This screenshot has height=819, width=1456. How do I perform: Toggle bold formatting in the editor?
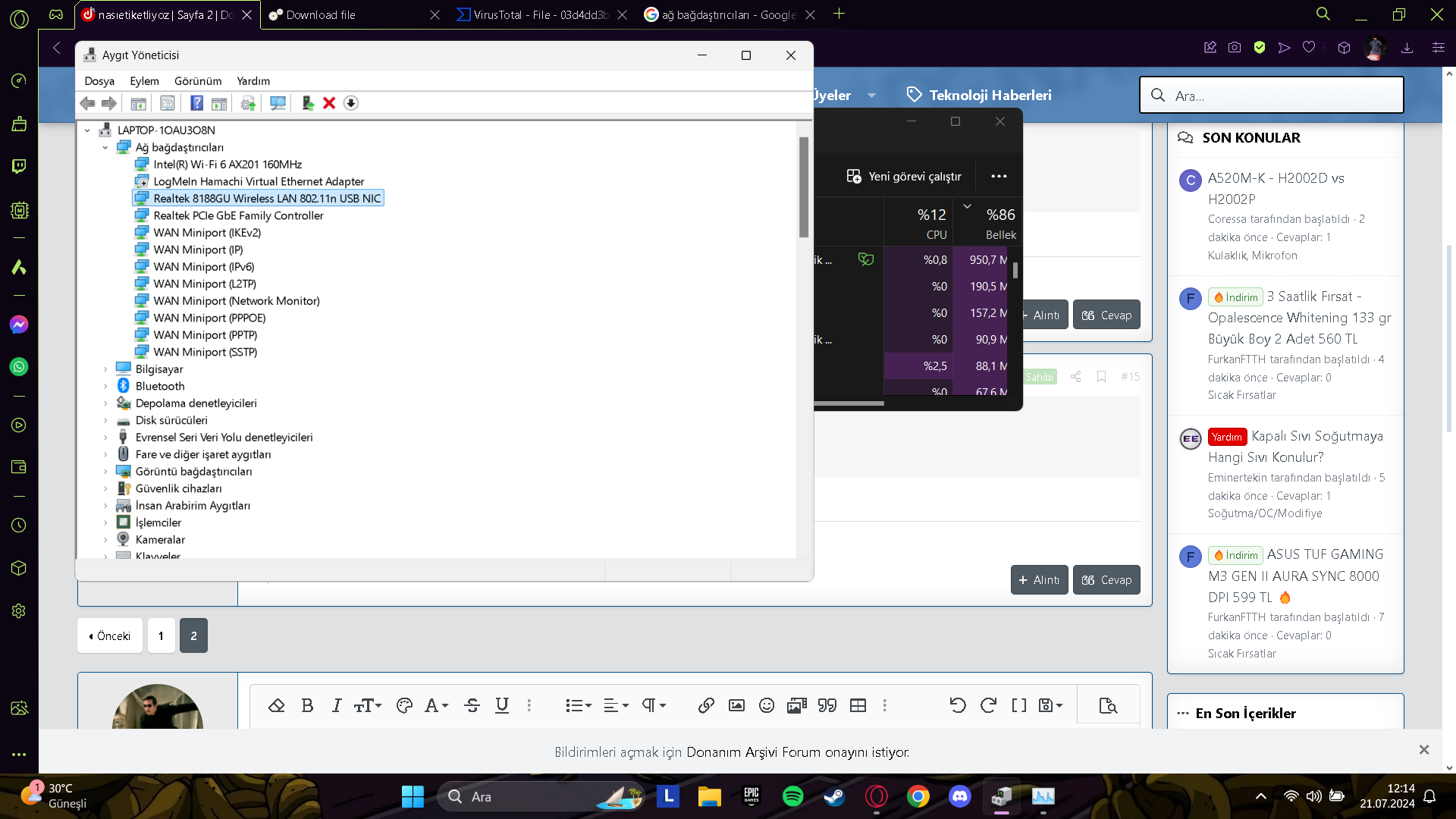pos(307,706)
